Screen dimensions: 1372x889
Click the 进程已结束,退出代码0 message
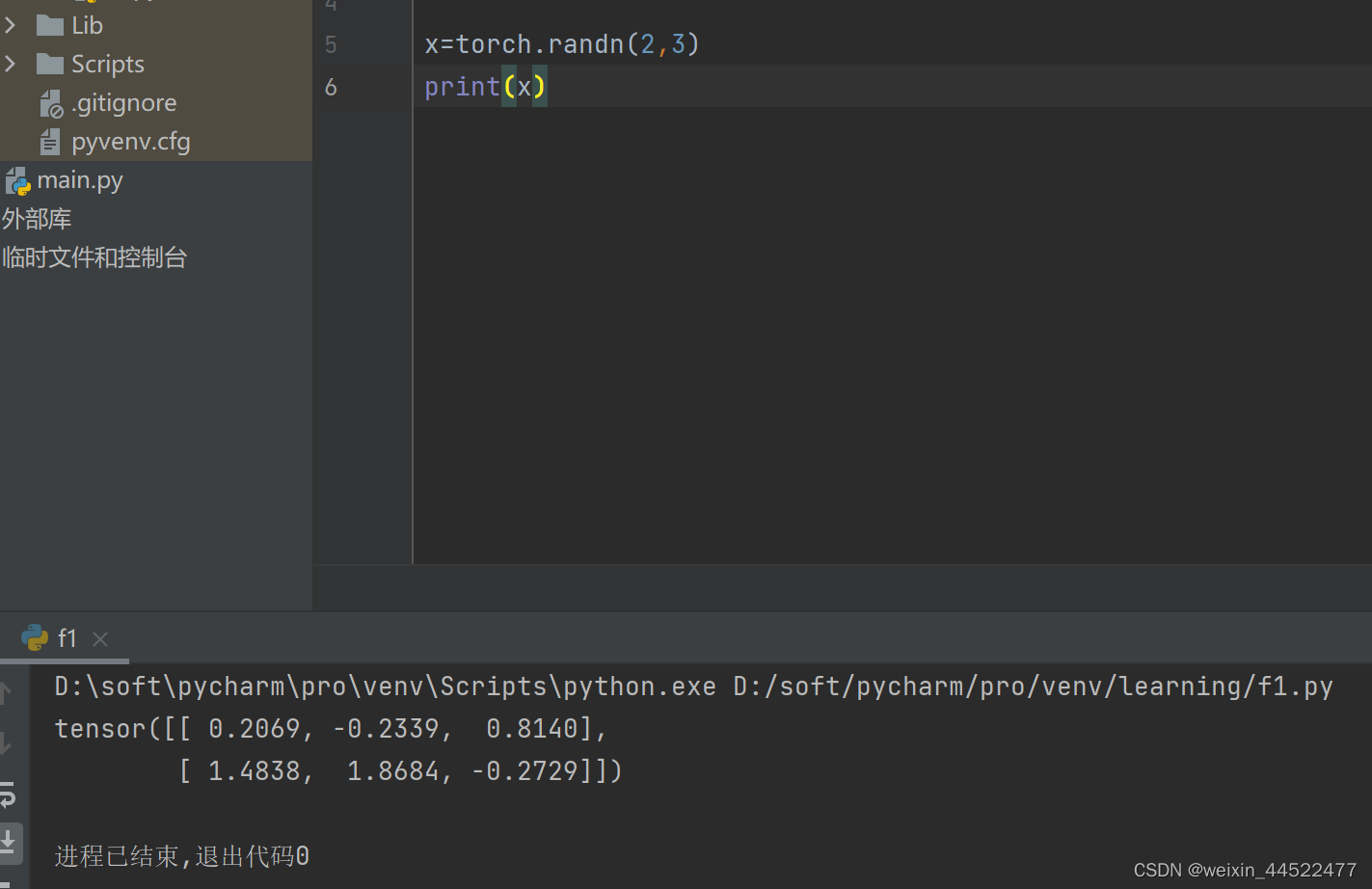(x=182, y=856)
